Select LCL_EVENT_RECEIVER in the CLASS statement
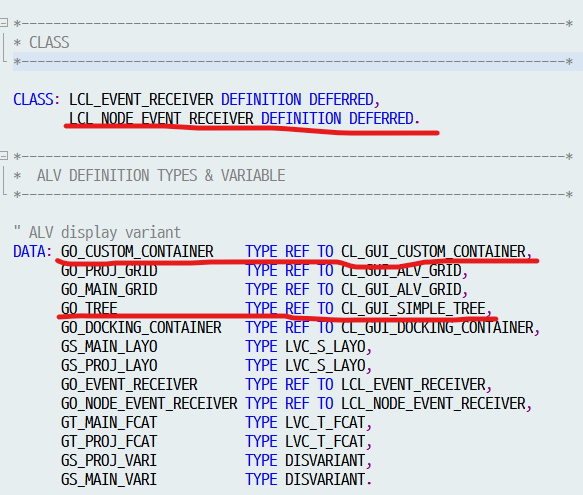Viewport: 583px width, 495px height. (x=141, y=100)
